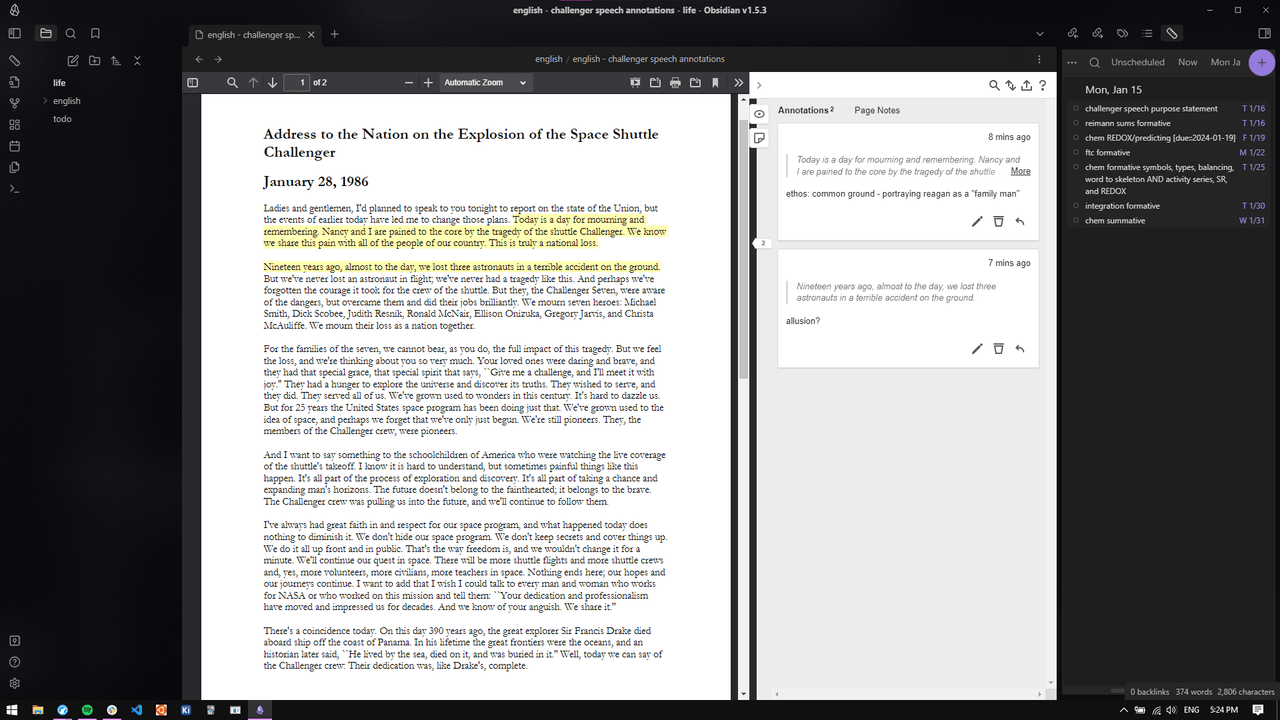Click More to expand the quoted highlight

pyautogui.click(x=1020, y=171)
